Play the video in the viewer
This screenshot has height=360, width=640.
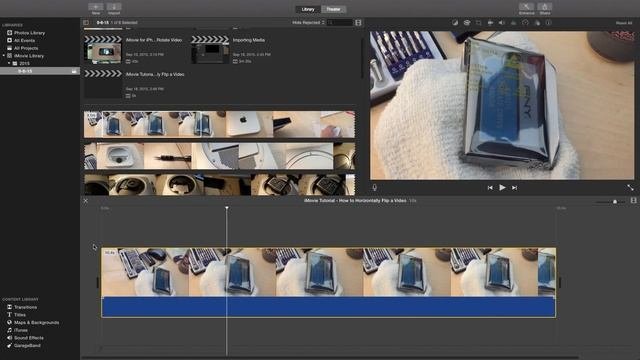pos(502,187)
